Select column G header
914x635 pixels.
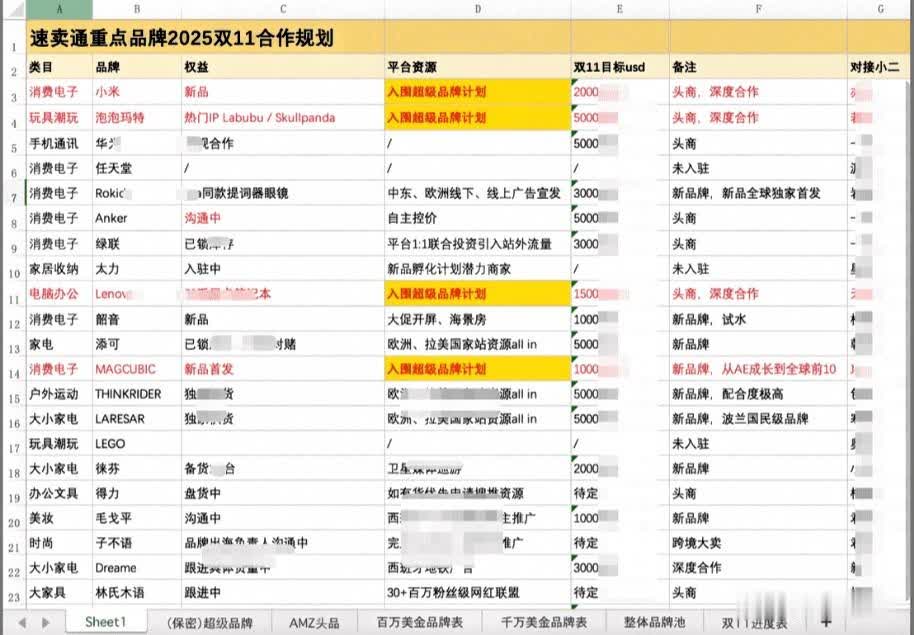tap(880, 9)
